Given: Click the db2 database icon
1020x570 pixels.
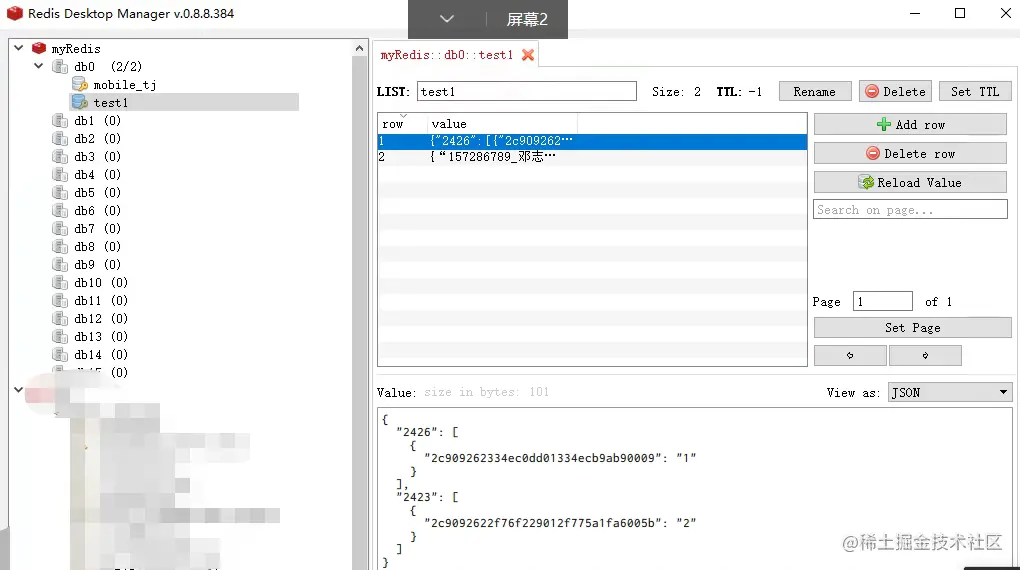Looking at the screenshot, I should coord(60,139).
